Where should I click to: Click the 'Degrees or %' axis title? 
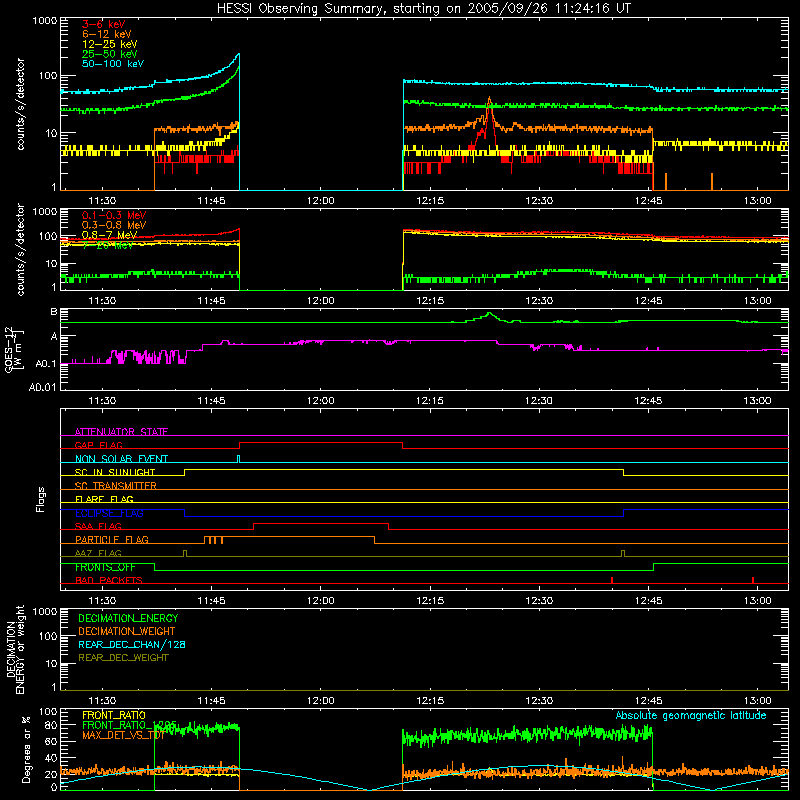(x=26, y=749)
